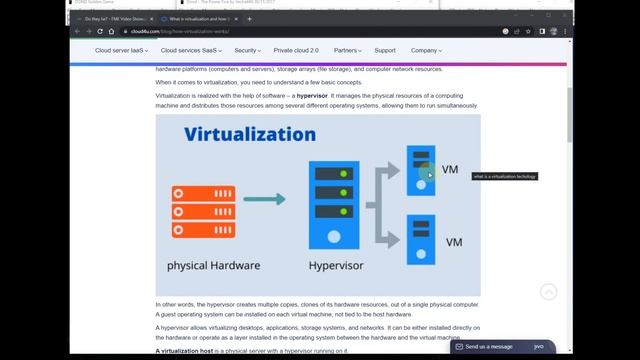Open the browser profile avatar
640x360 pixels.
click(x=553, y=31)
